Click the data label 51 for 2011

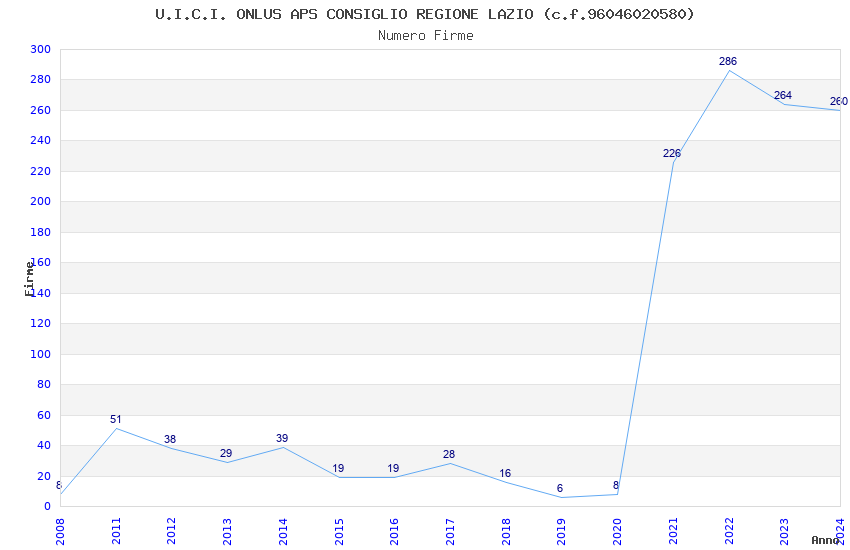[115, 419]
